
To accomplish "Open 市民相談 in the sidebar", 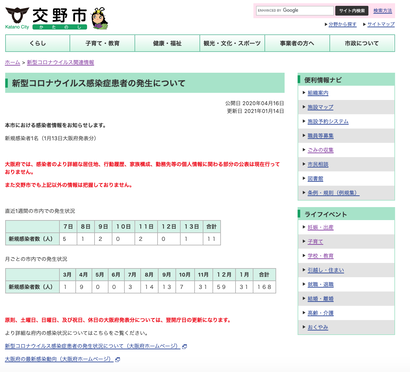I will [x=318, y=165].
